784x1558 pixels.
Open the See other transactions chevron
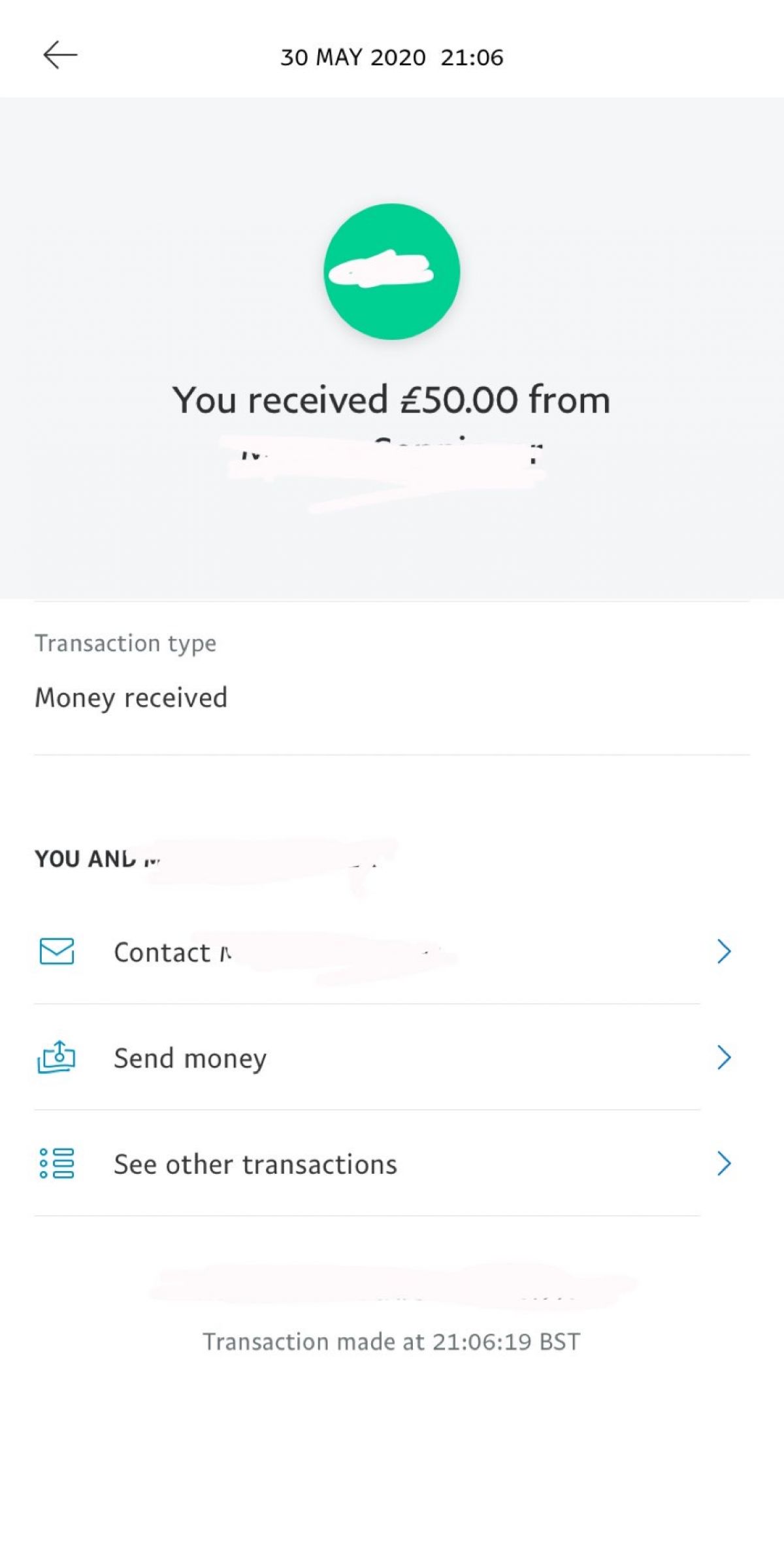coord(723,1163)
